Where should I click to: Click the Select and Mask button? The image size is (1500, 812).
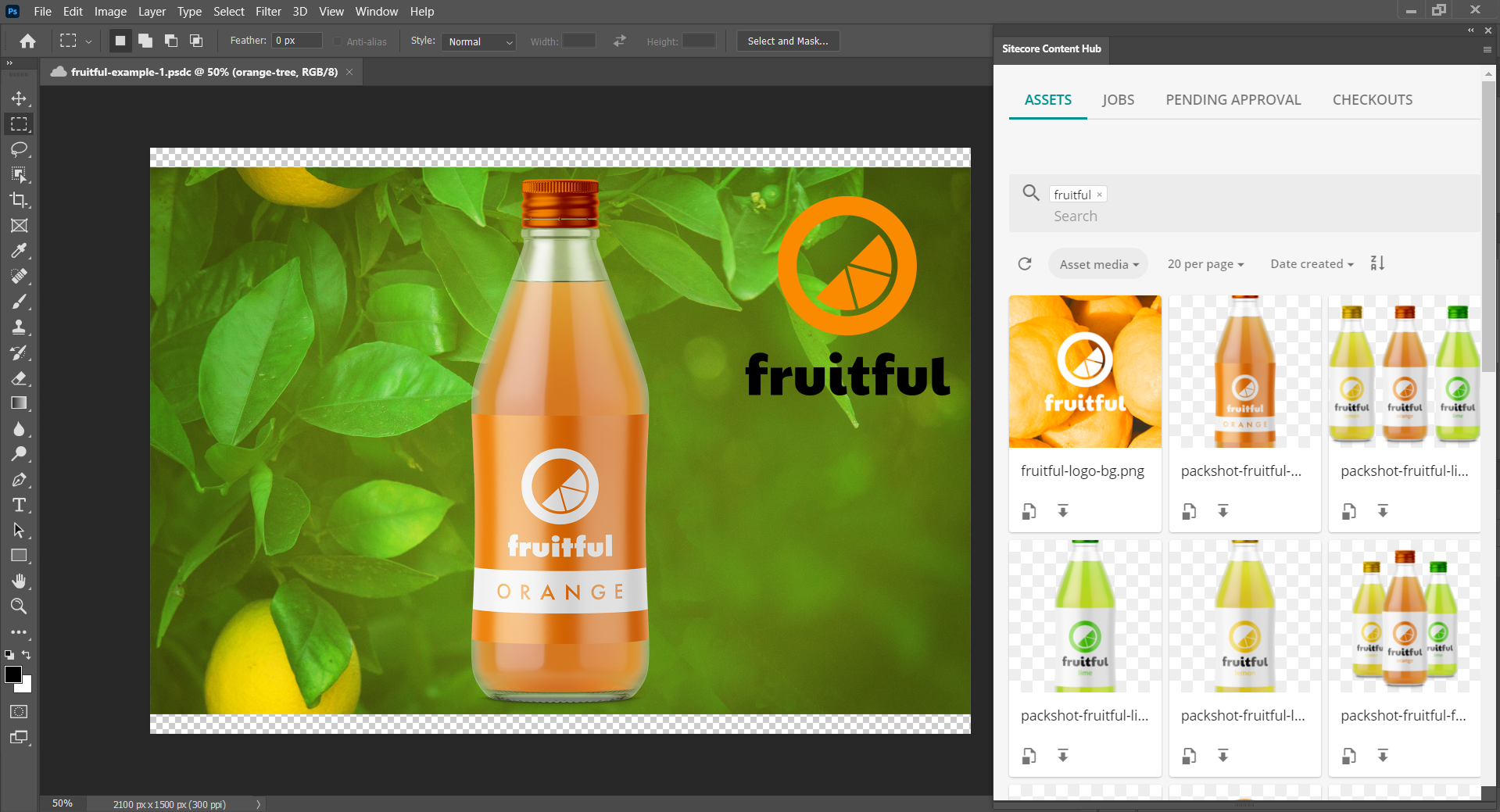[788, 41]
